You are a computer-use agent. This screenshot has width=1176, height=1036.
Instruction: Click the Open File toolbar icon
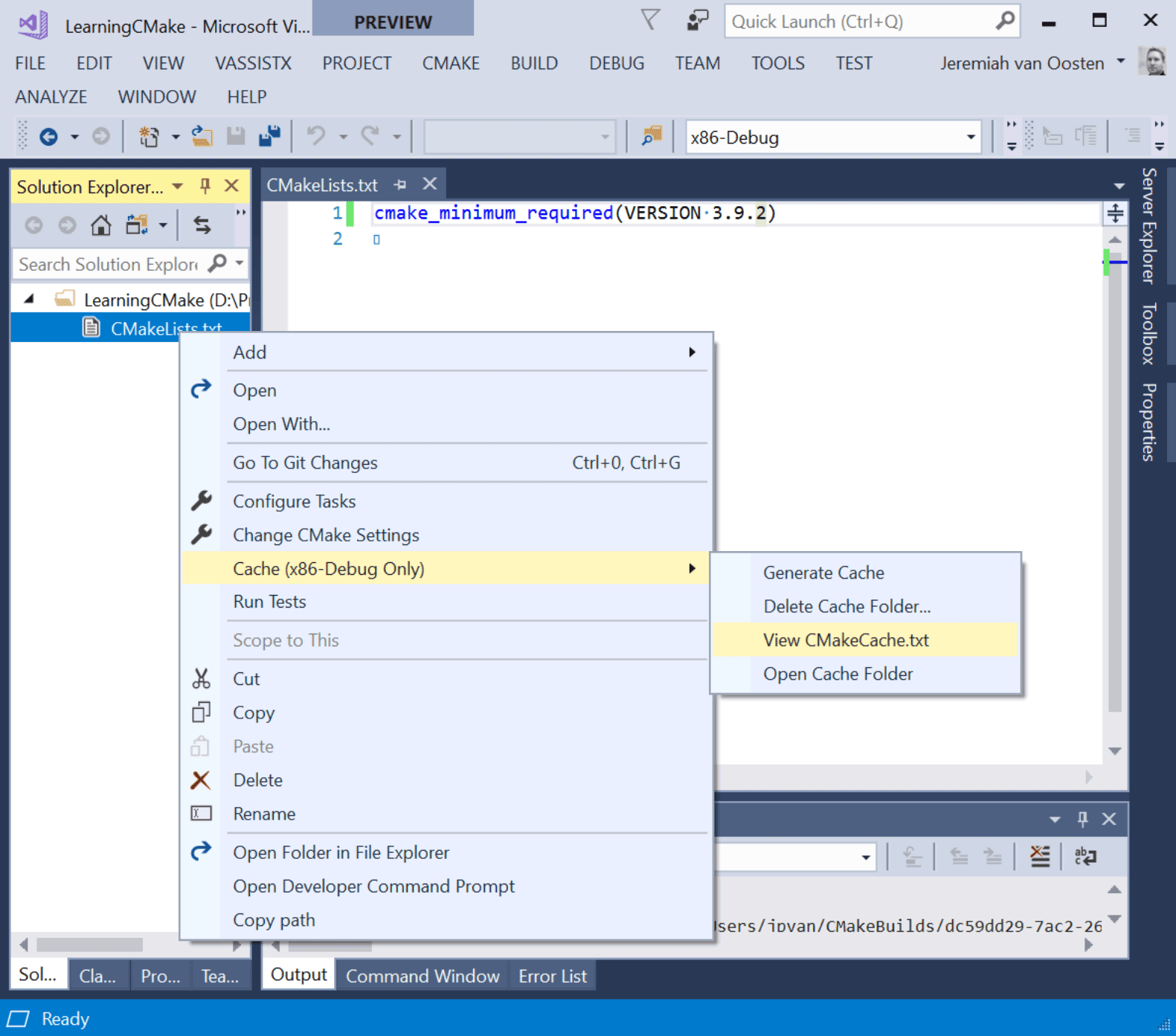pos(202,136)
